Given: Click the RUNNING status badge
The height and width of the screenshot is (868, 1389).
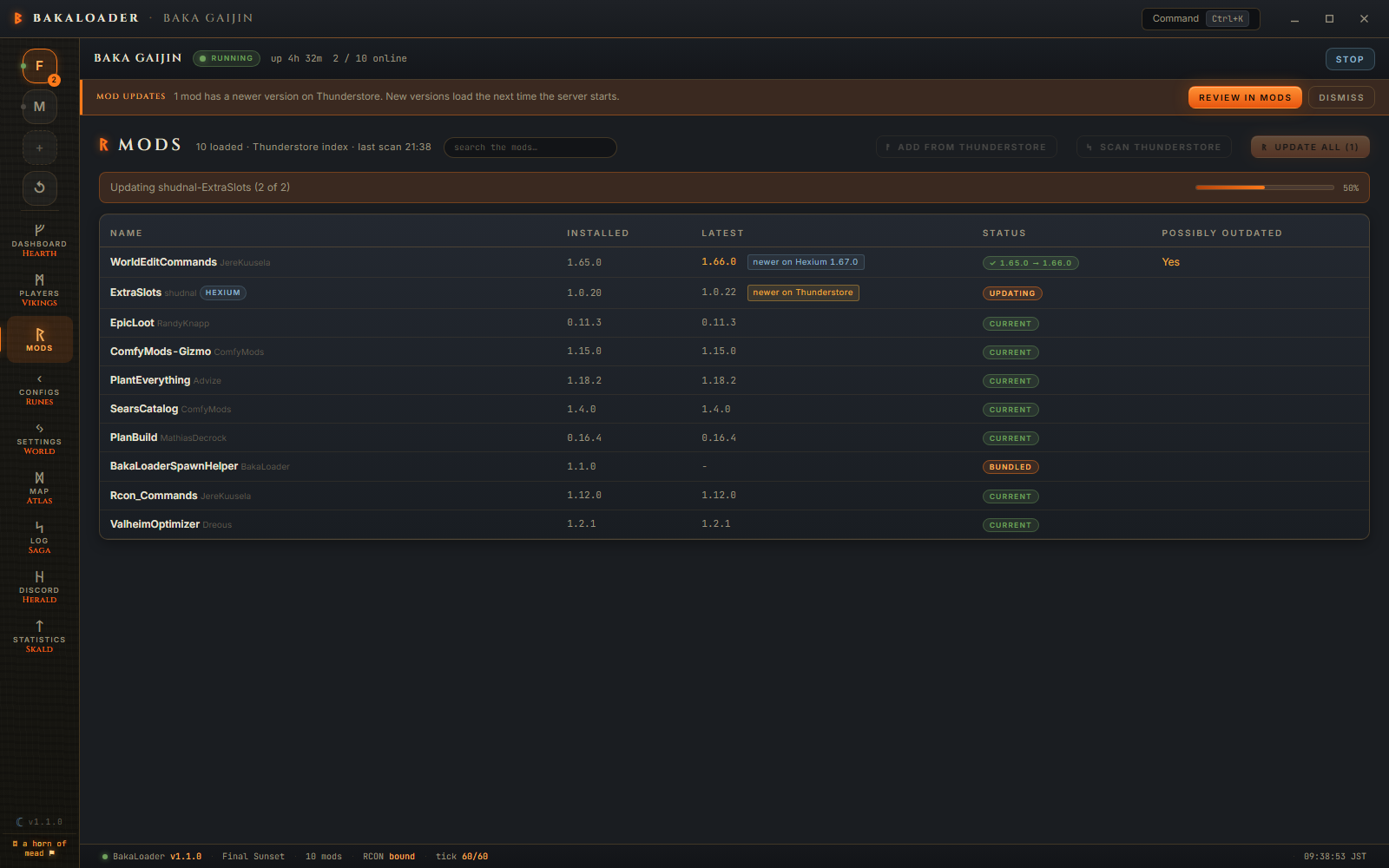Looking at the screenshot, I should (x=227, y=59).
